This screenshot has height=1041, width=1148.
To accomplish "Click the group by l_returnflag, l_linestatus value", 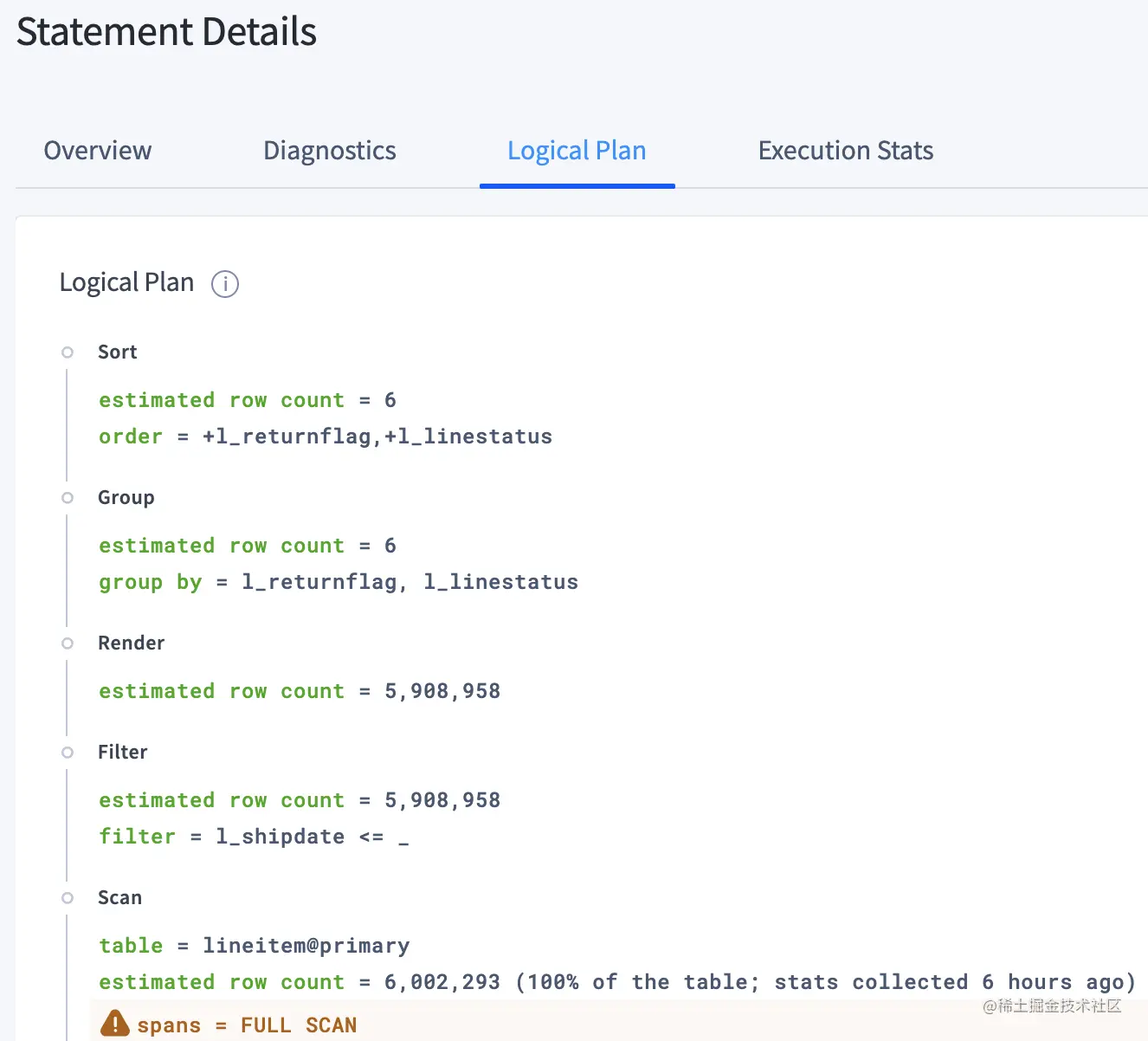I will (410, 582).
